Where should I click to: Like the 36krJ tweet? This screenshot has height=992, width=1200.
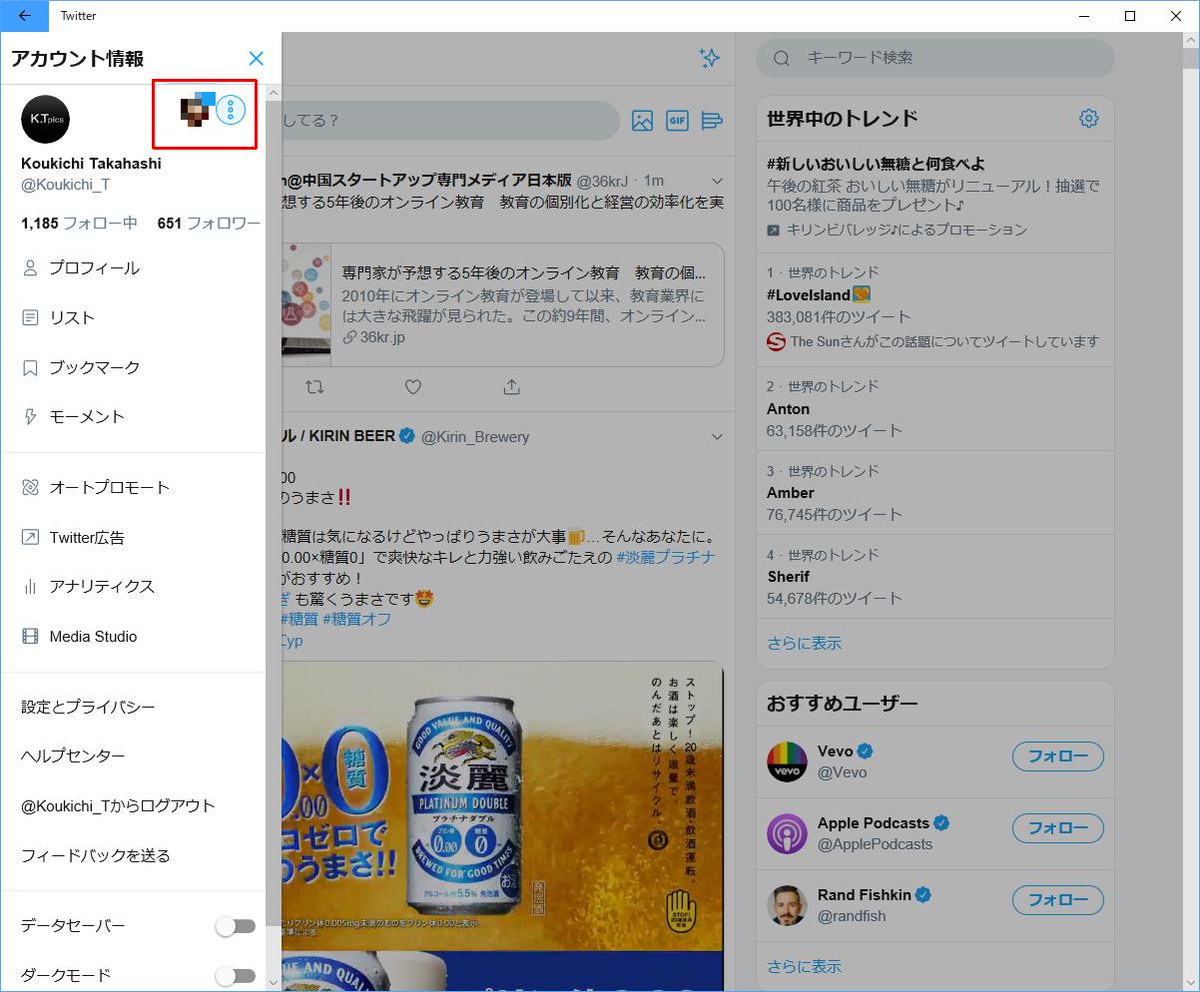[x=413, y=386]
